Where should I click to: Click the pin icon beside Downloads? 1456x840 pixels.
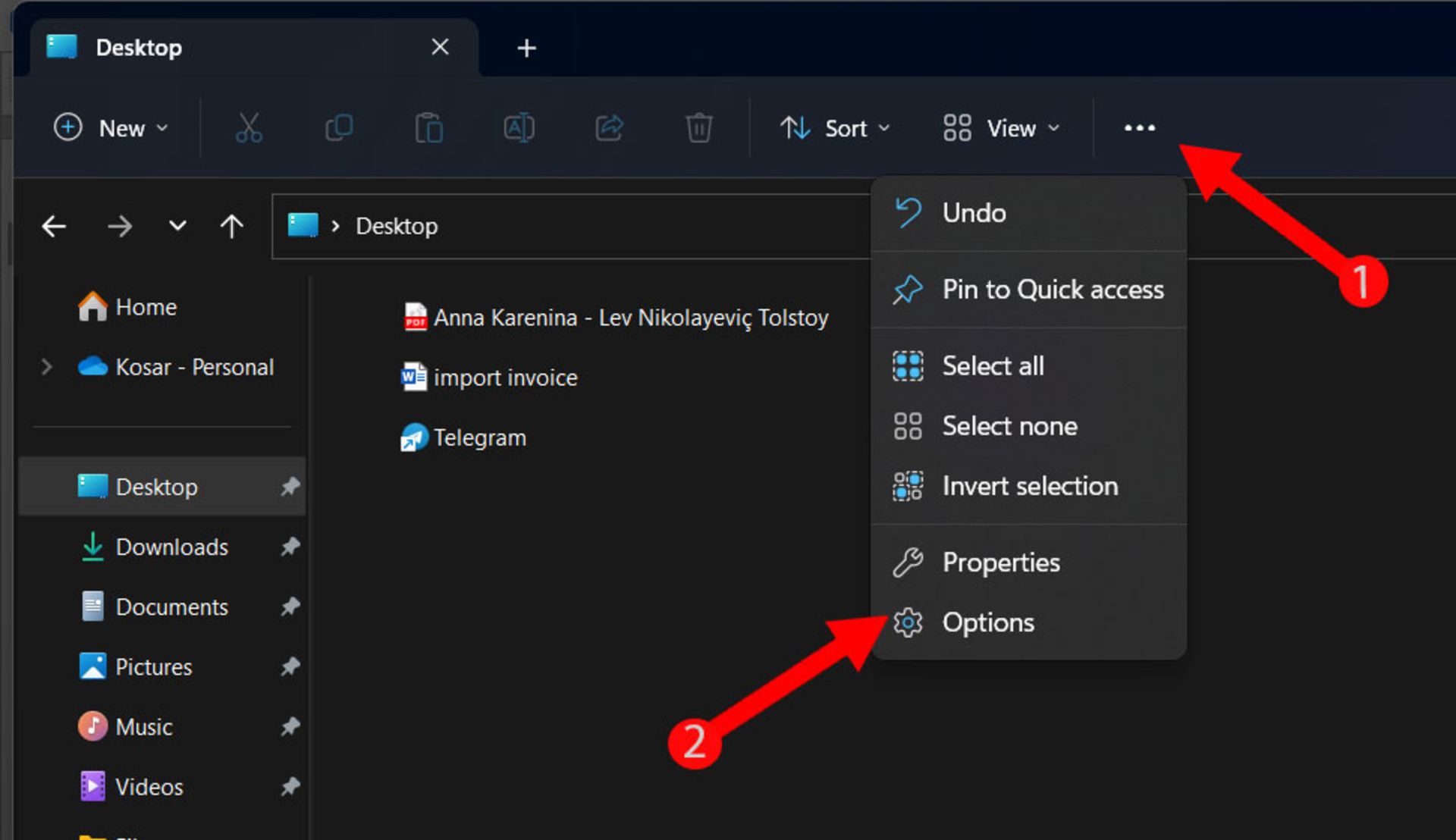(290, 547)
